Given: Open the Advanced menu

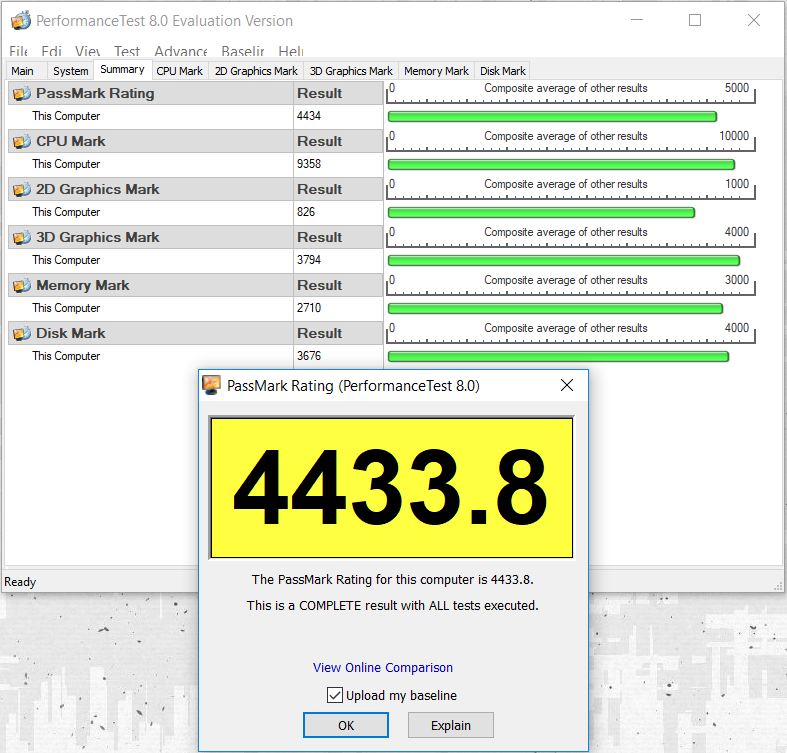Looking at the screenshot, I should [181, 51].
